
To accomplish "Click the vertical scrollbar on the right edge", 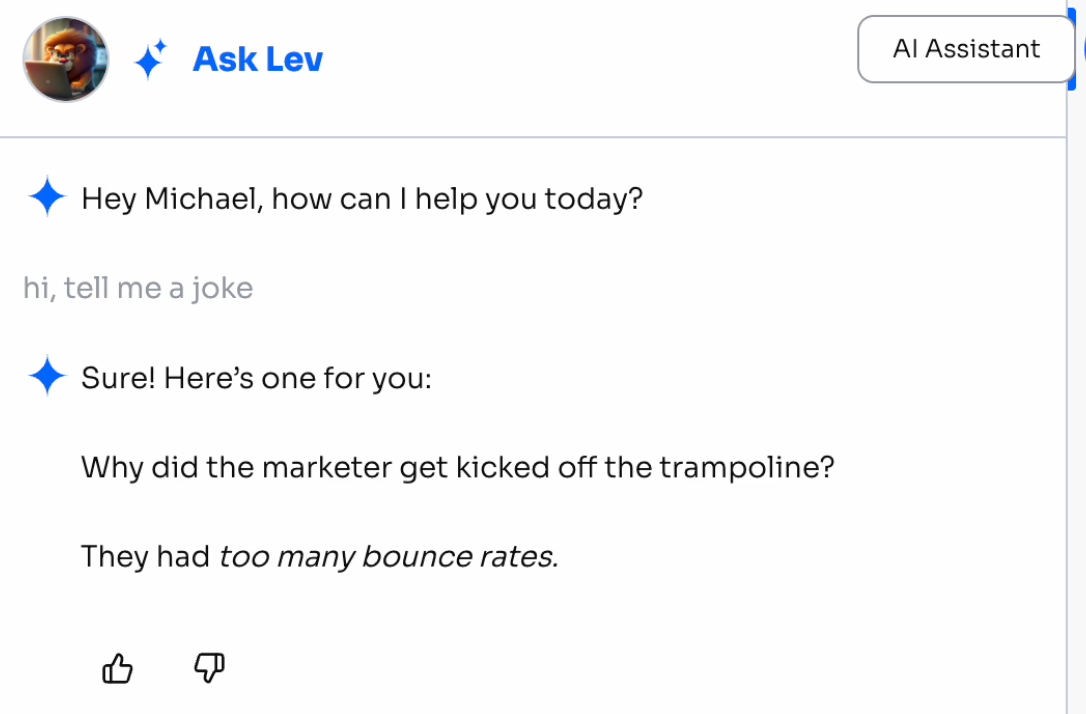I will (1076, 400).
